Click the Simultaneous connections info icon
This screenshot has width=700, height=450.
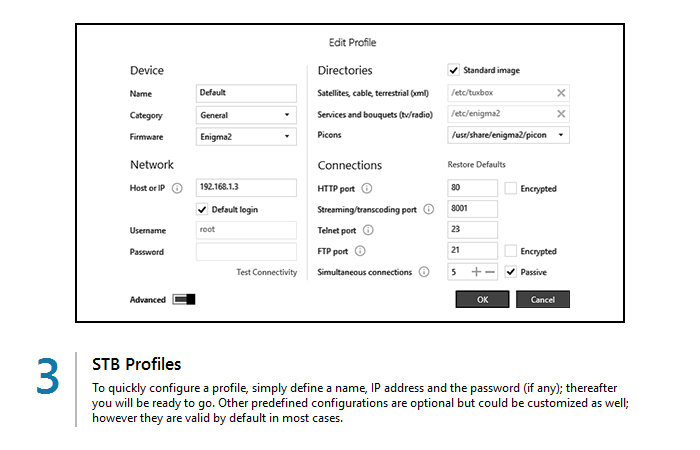pos(424,272)
